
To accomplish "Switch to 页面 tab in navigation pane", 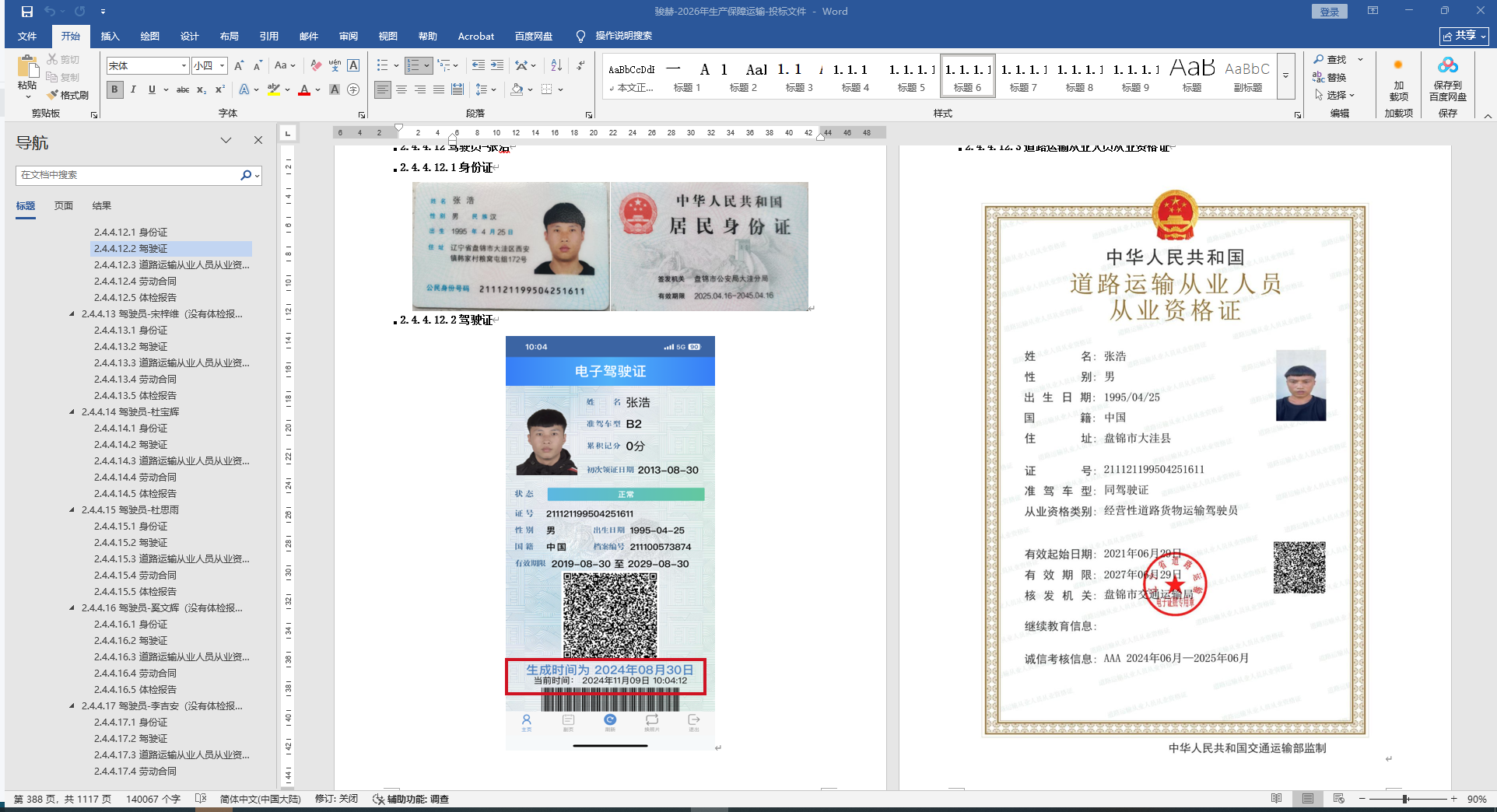I will pos(64,206).
